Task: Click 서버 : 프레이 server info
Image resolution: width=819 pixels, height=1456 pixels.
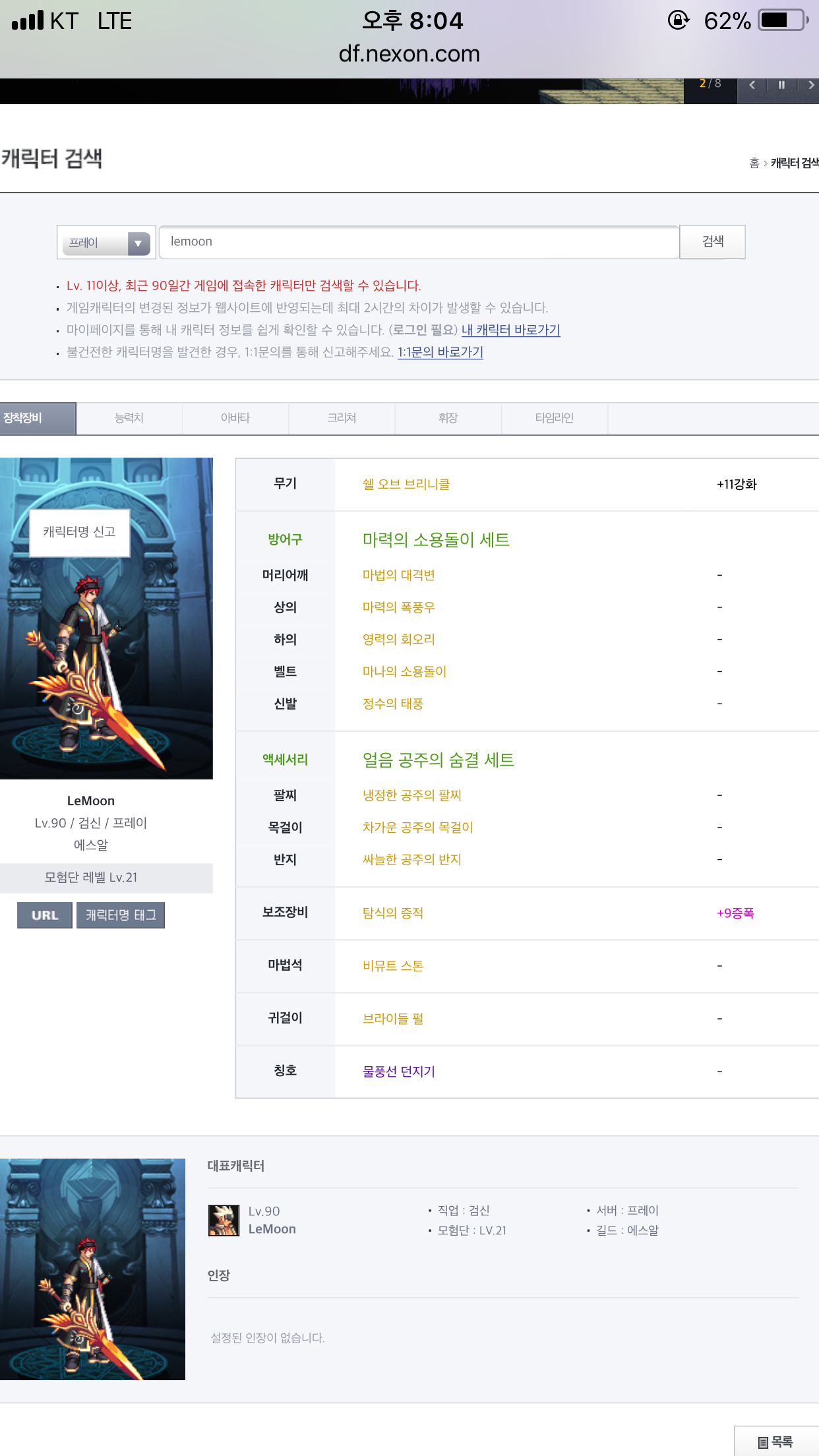Action: tap(628, 1211)
